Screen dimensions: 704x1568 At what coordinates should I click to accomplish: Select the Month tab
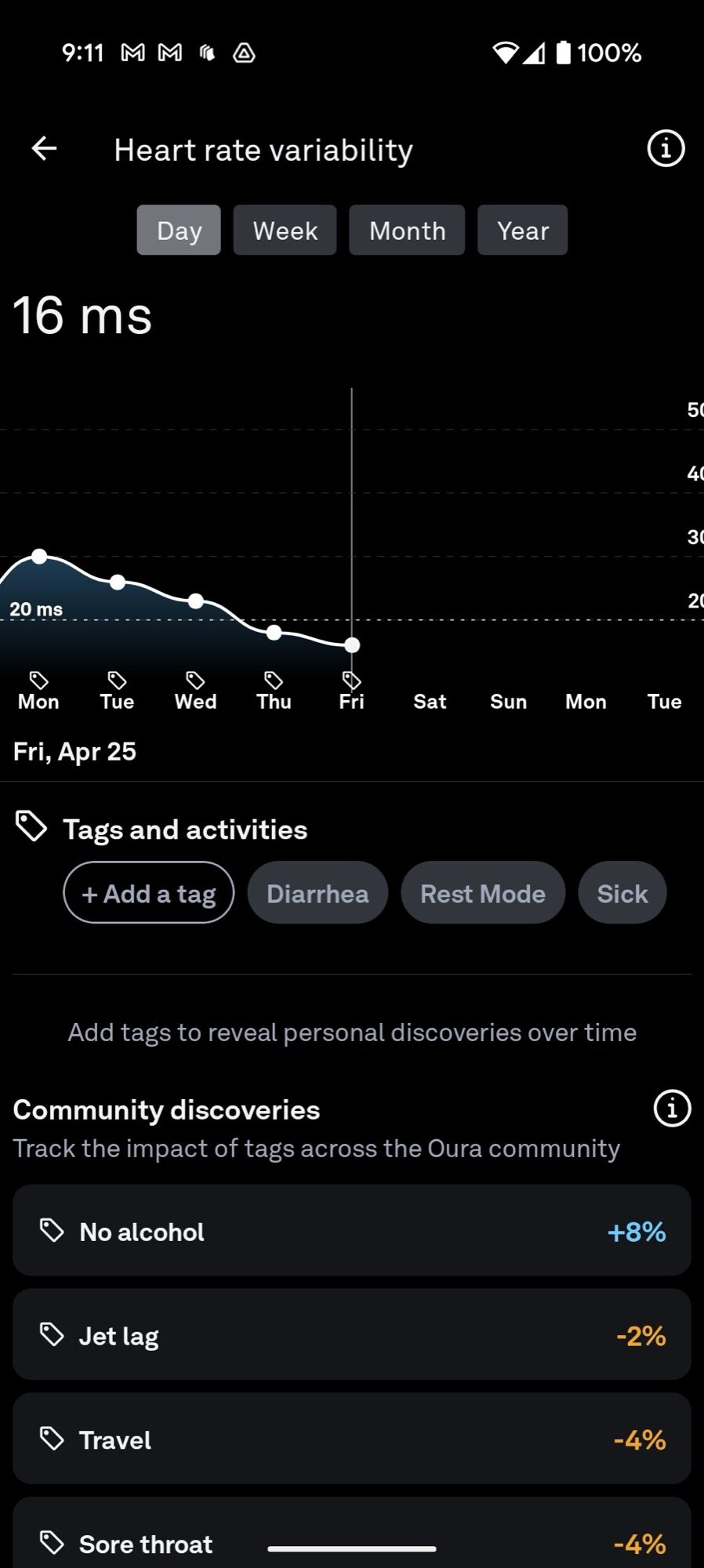[407, 230]
